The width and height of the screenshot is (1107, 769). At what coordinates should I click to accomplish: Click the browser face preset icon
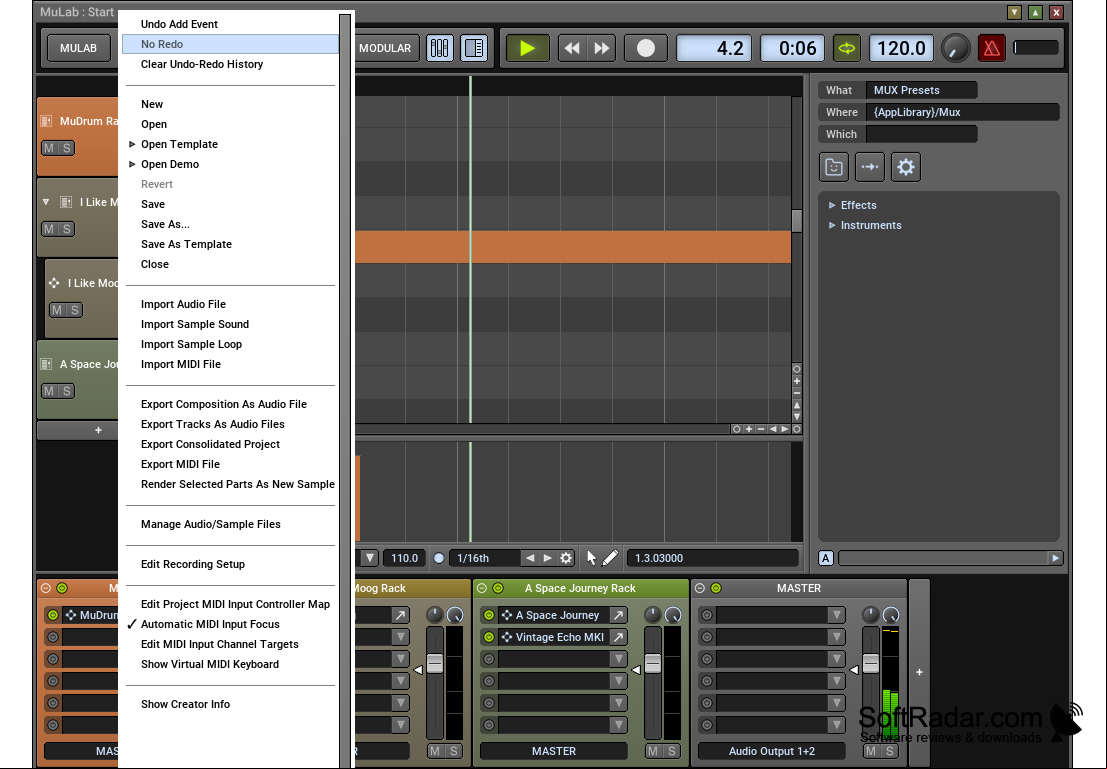tap(834, 167)
